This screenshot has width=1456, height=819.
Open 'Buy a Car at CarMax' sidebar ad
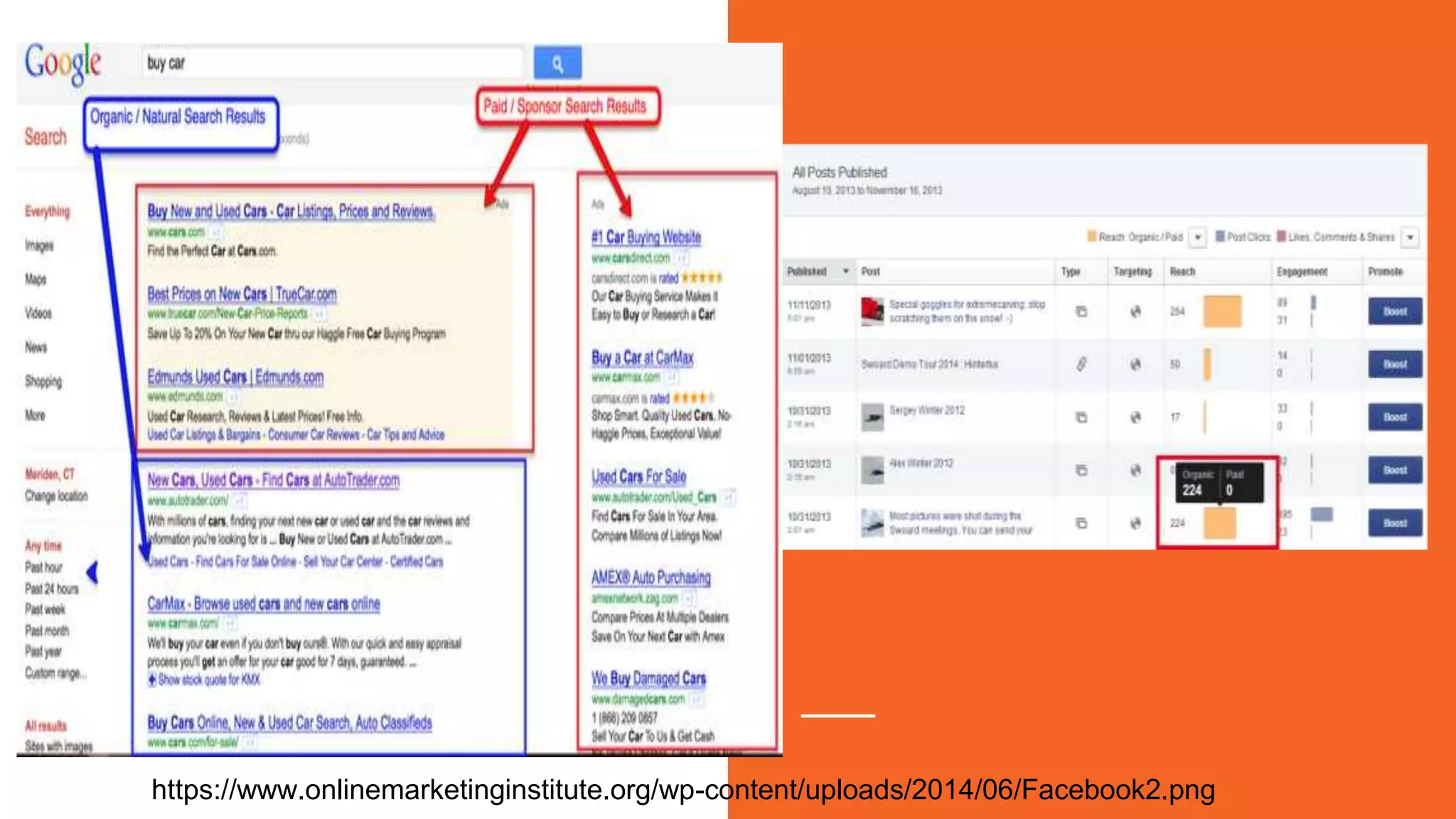643,358
